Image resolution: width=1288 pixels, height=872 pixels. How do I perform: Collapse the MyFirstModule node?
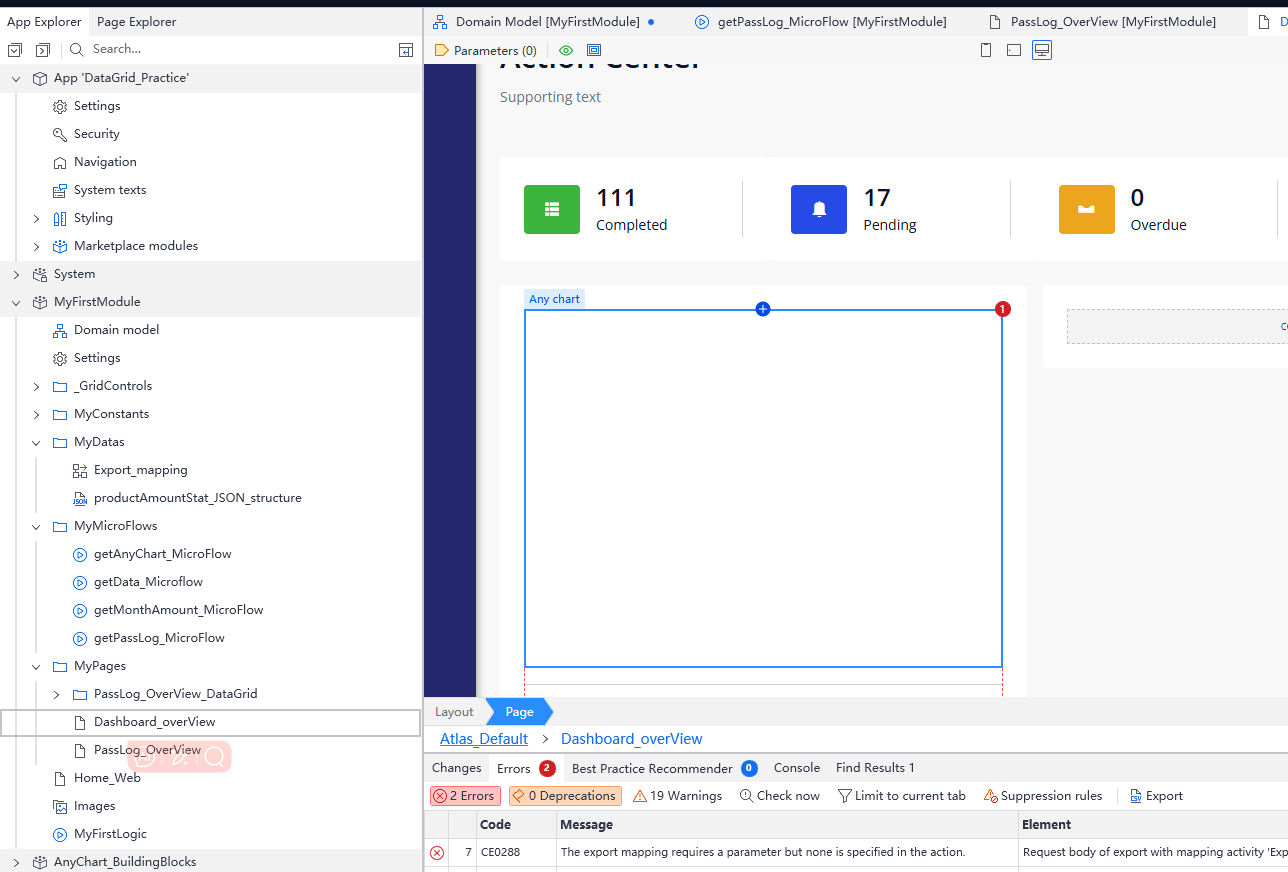point(16,302)
